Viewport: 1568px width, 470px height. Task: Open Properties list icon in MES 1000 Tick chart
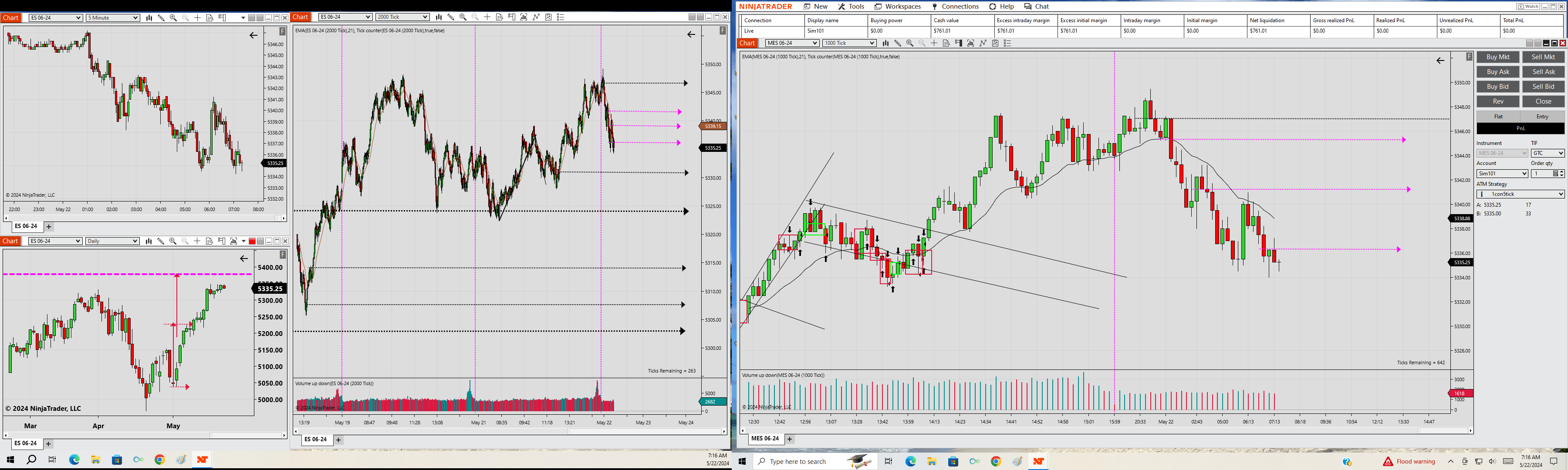click(x=1007, y=43)
